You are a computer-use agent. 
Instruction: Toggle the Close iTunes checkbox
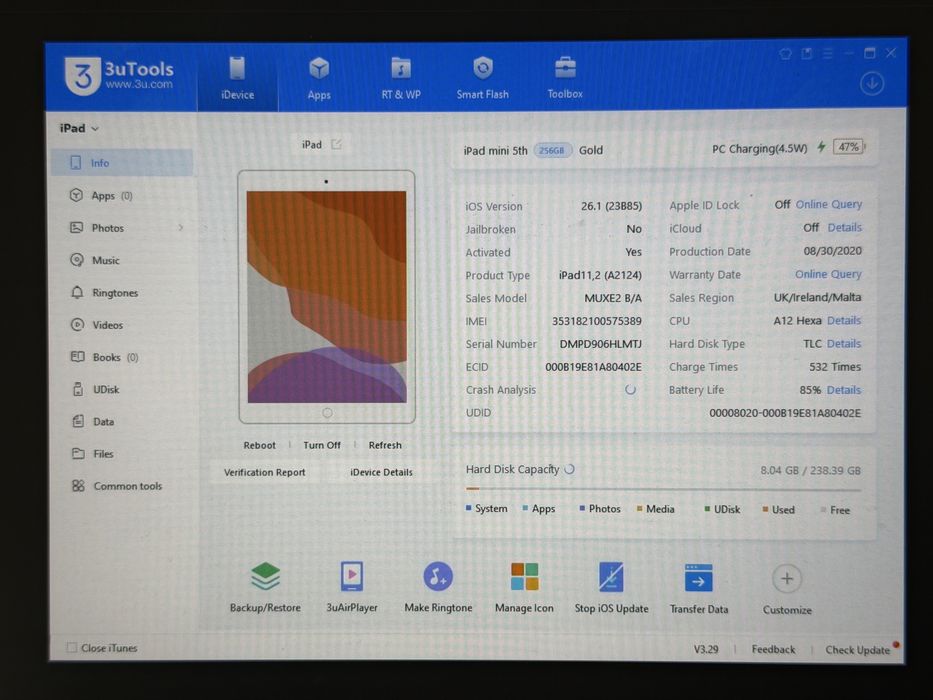tap(71, 647)
